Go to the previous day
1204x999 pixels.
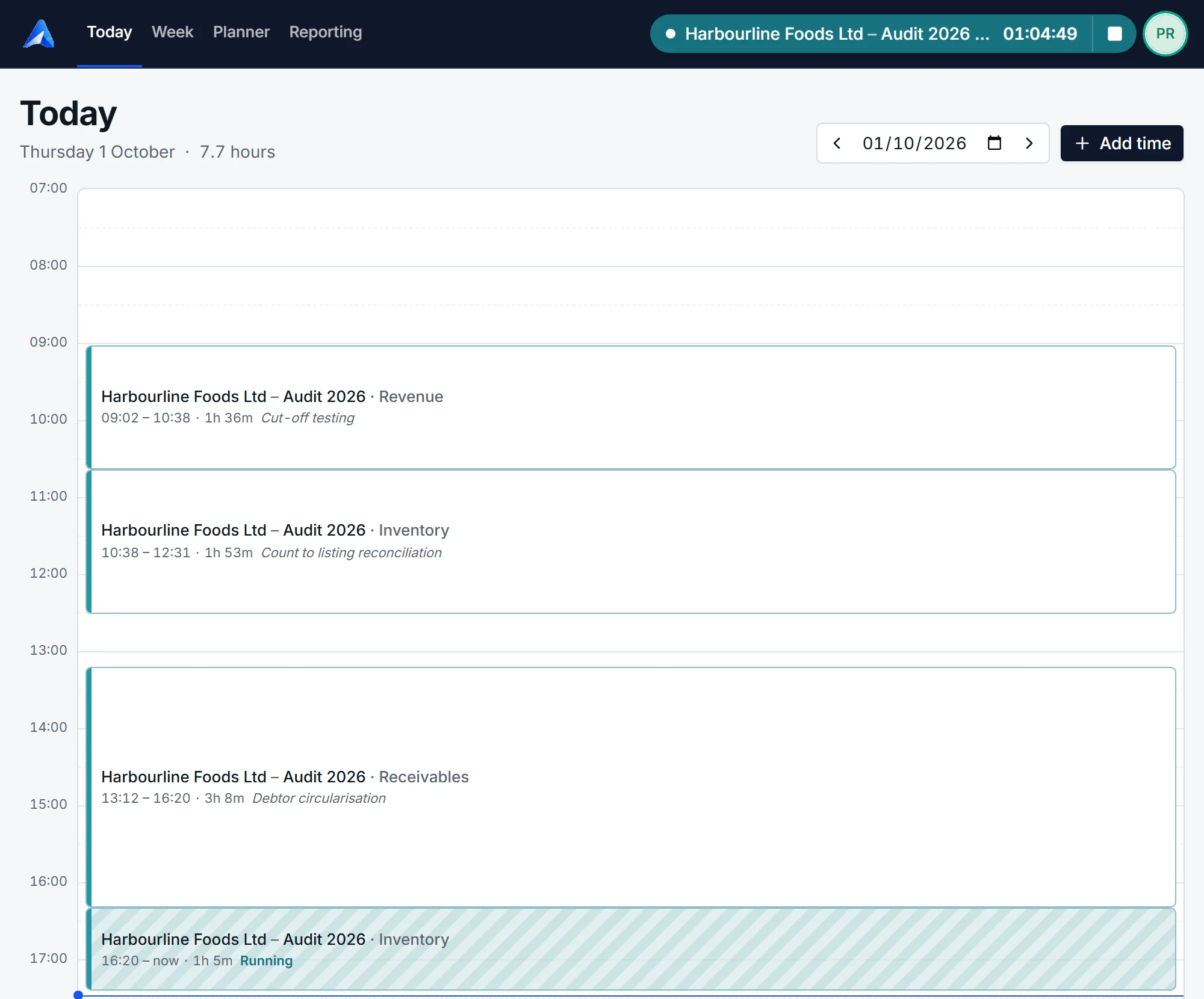pos(837,143)
